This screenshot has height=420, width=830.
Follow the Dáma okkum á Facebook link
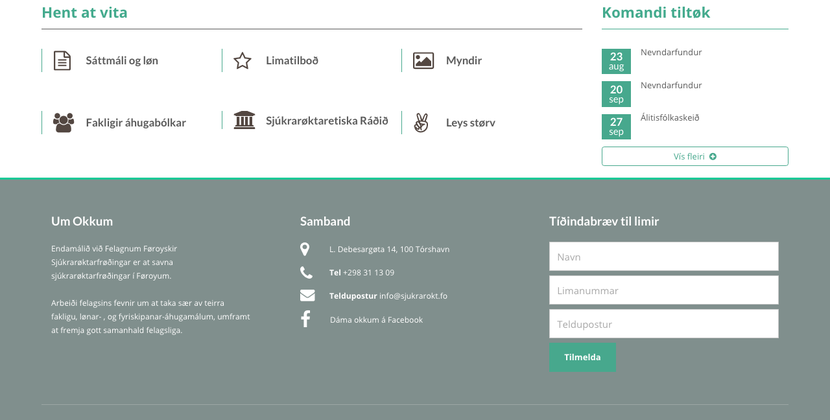point(376,320)
